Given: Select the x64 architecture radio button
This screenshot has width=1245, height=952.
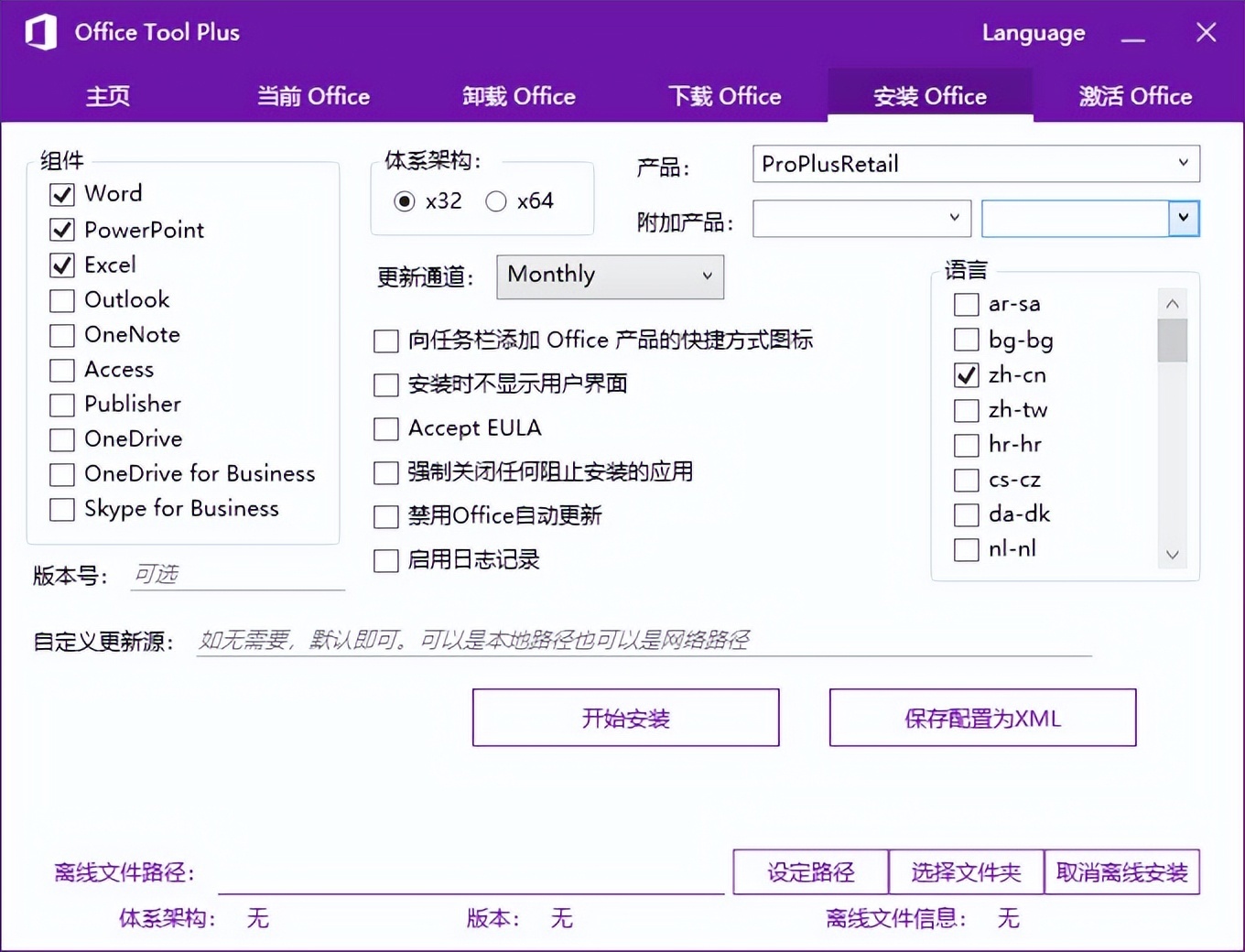Looking at the screenshot, I should click(x=495, y=201).
